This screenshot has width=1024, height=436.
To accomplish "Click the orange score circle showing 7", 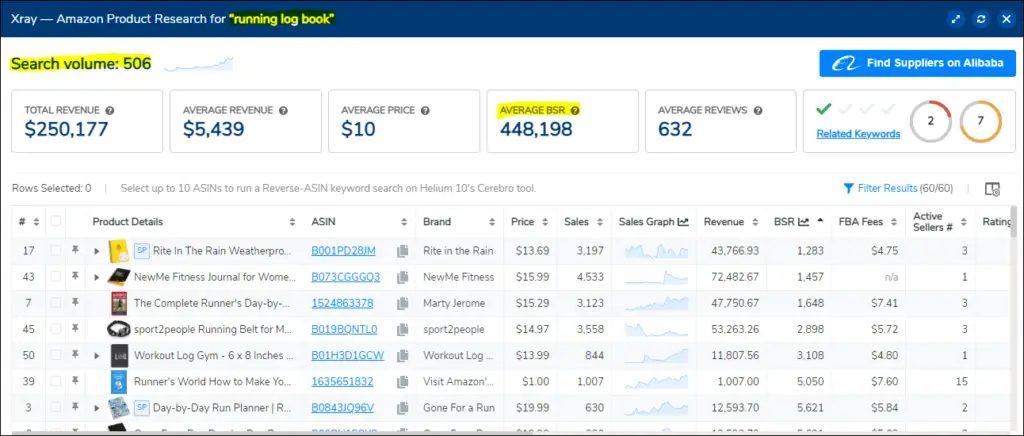I will point(980,121).
